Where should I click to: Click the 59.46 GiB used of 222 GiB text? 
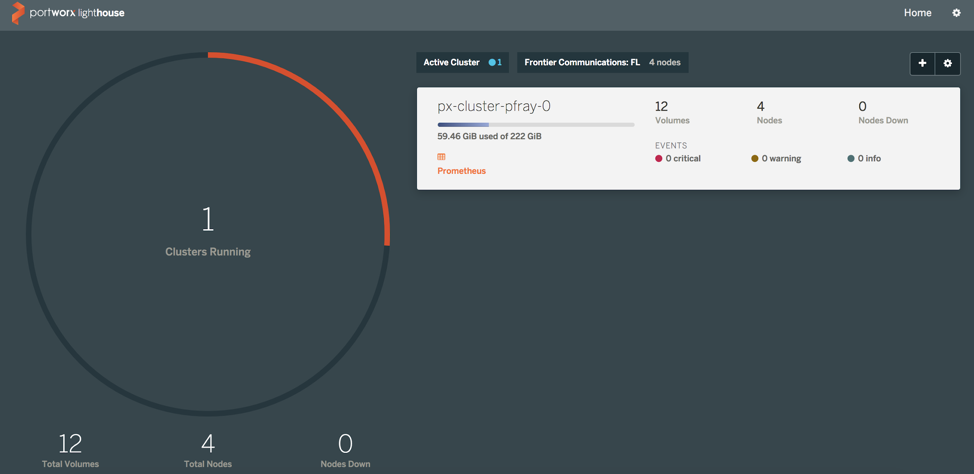tap(489, 137)
